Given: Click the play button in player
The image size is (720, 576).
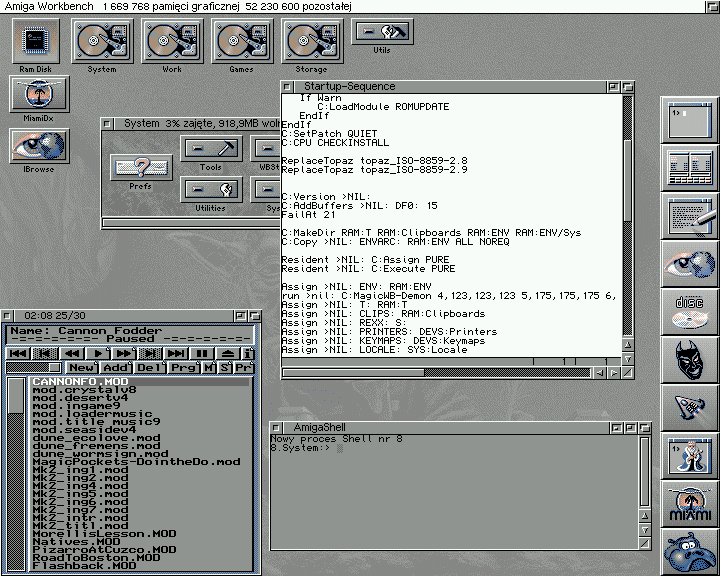Looking at the screenshot, I should (x=98, y=353).
